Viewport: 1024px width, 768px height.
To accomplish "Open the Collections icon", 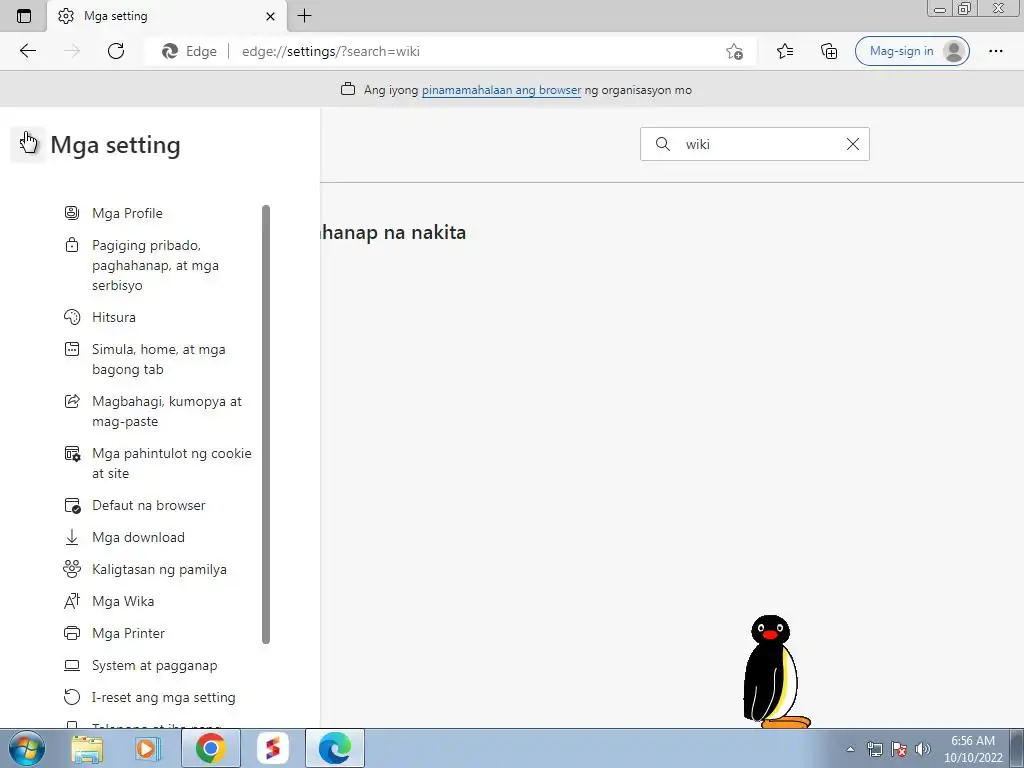I will pos(829,51).
